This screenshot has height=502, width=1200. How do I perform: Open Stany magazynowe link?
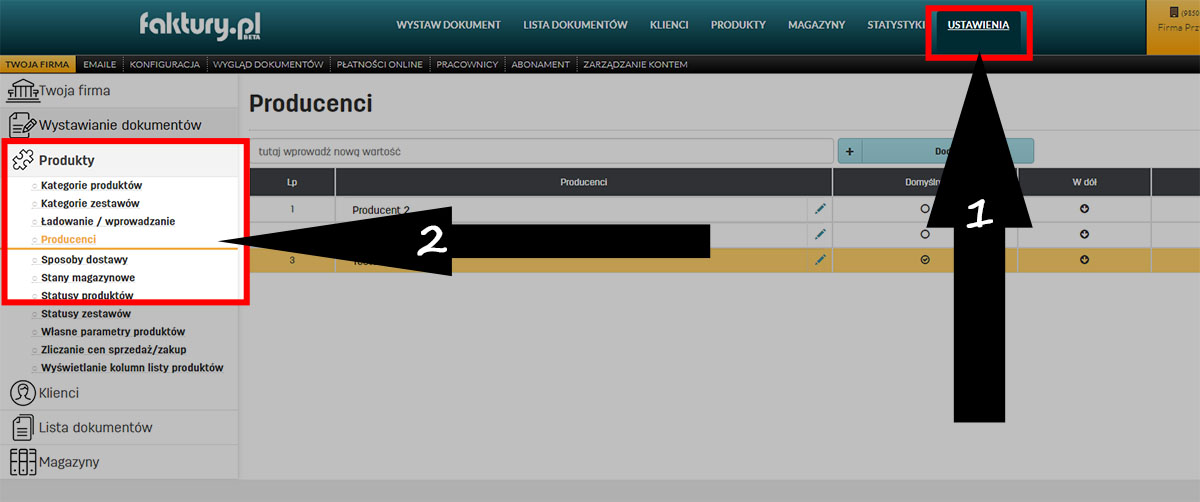[x=88, y=277]
